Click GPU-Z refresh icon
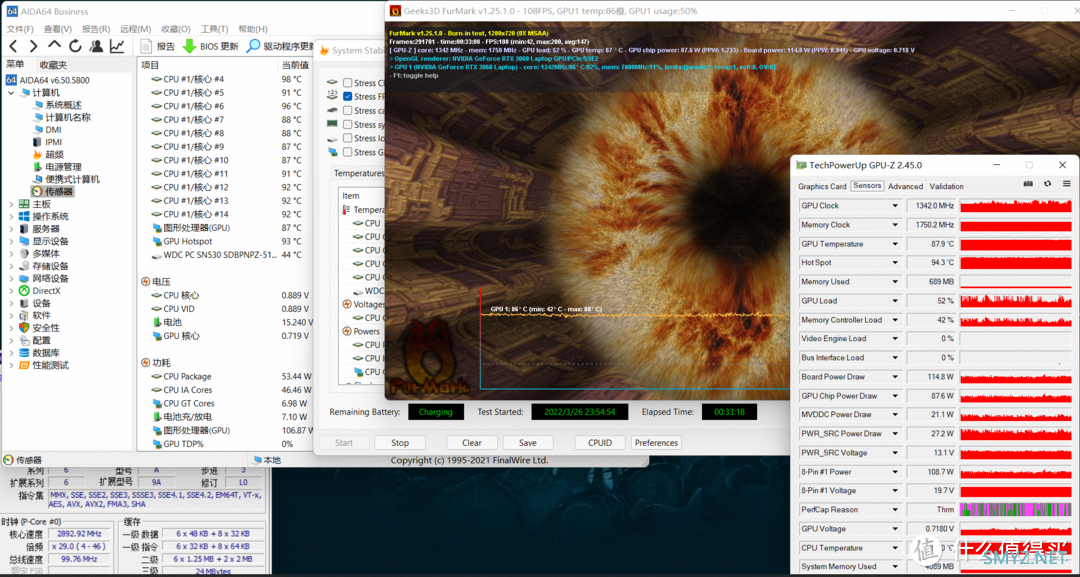 [x=1048, y=183]
